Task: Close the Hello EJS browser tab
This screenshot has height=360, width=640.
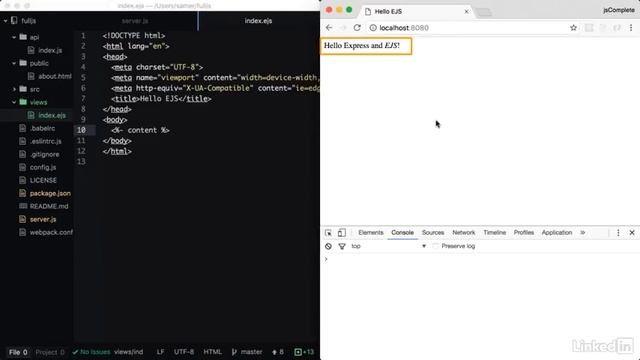Action: pyautogui.click(x=467, y=11)
